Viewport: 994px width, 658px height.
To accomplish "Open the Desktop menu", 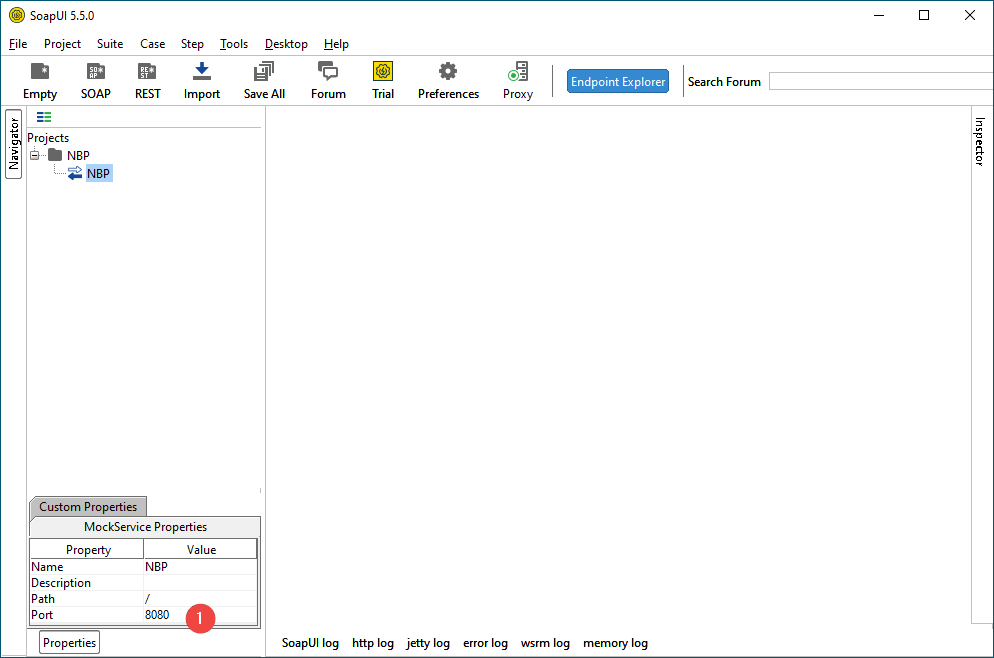I will pyautogui.click(x=286, y=44).
